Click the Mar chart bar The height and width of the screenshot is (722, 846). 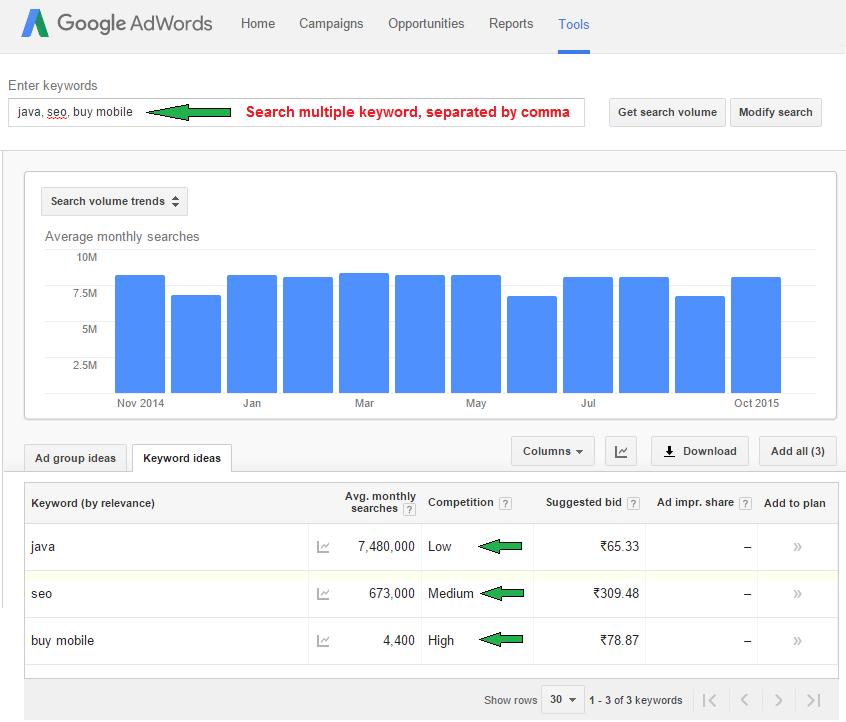[x=364, y=333]
